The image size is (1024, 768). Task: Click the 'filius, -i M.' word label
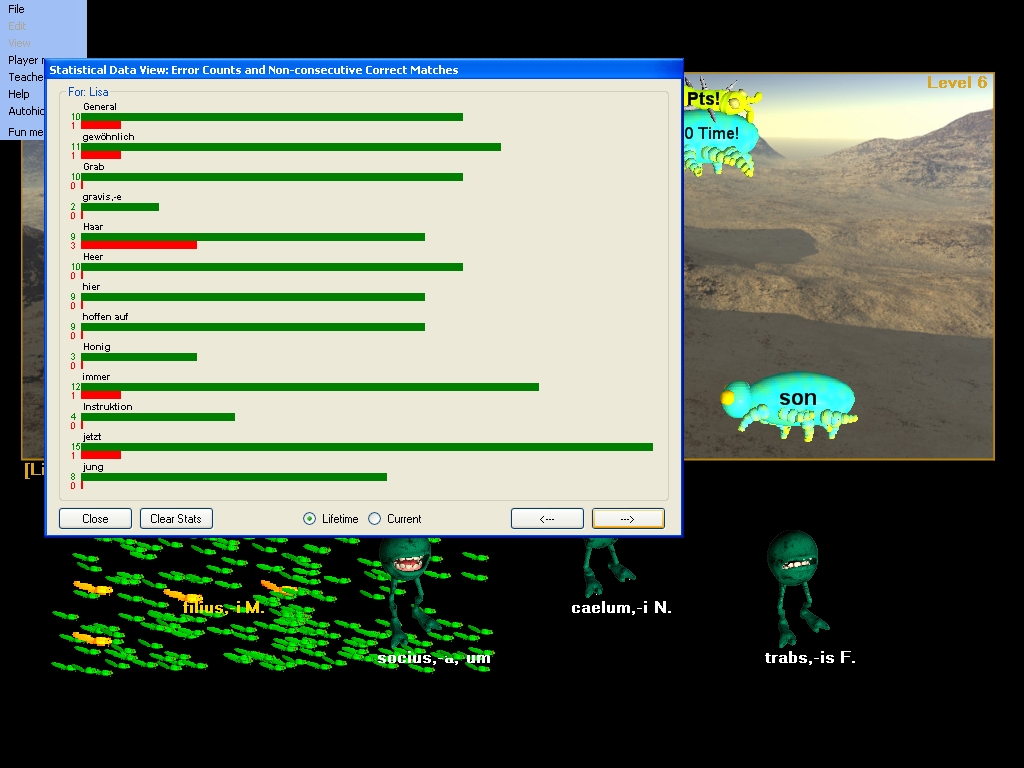pyautogui.click(x=223, y=607)
